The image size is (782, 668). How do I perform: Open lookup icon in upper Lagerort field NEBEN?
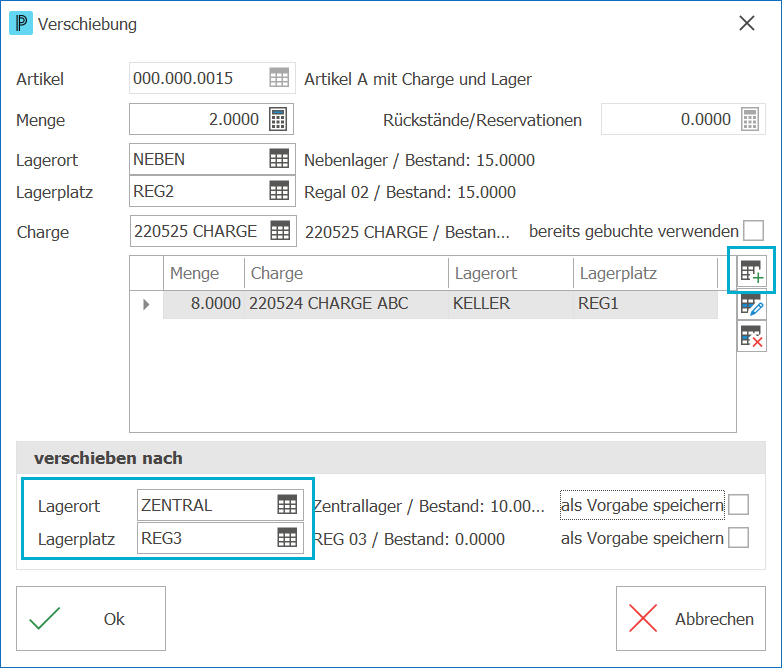click(x=279, y=159)
